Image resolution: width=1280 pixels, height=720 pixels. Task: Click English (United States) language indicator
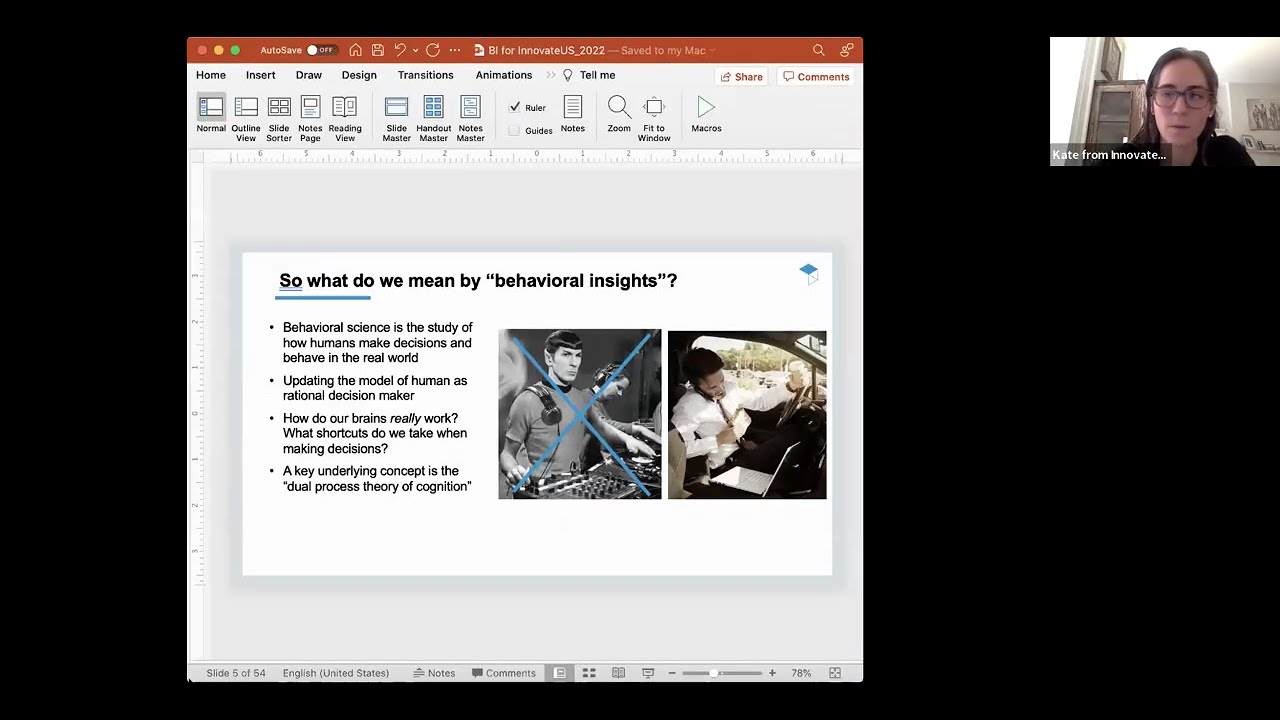tap(336, 673)
